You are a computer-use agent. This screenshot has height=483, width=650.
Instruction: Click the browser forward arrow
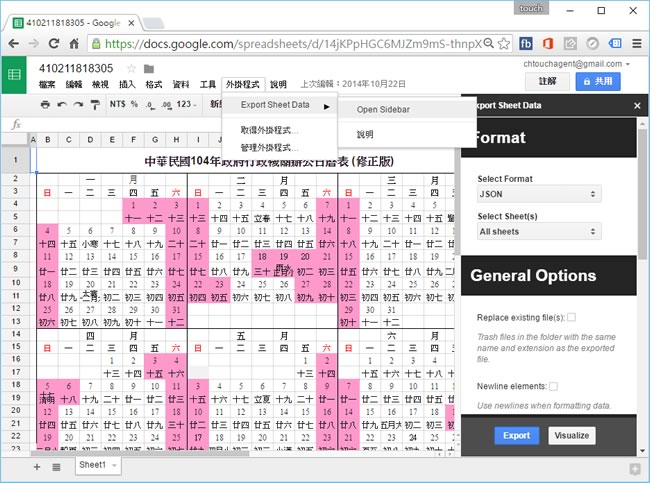34,44
